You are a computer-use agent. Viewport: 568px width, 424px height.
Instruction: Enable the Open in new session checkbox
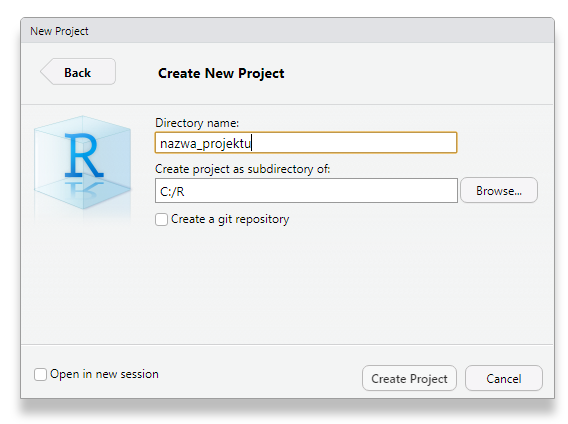[40, 374]
